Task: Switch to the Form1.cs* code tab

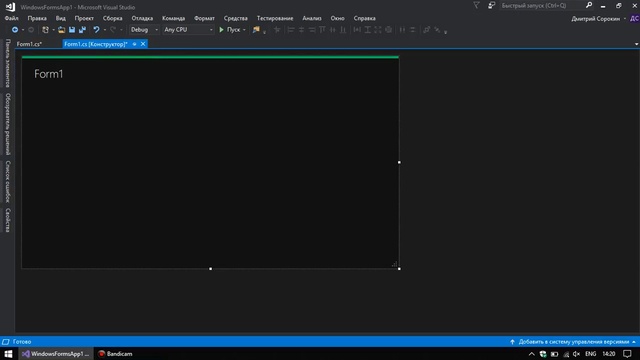Action: [x=29, y=44]
